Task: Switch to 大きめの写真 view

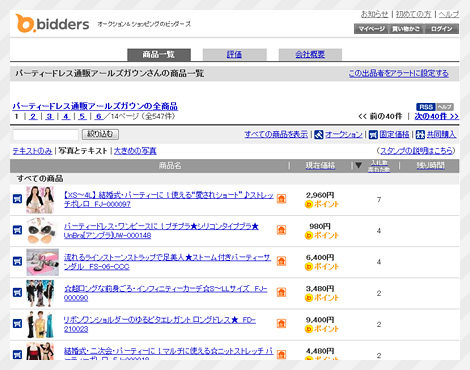Action: [x=135, y=151]
